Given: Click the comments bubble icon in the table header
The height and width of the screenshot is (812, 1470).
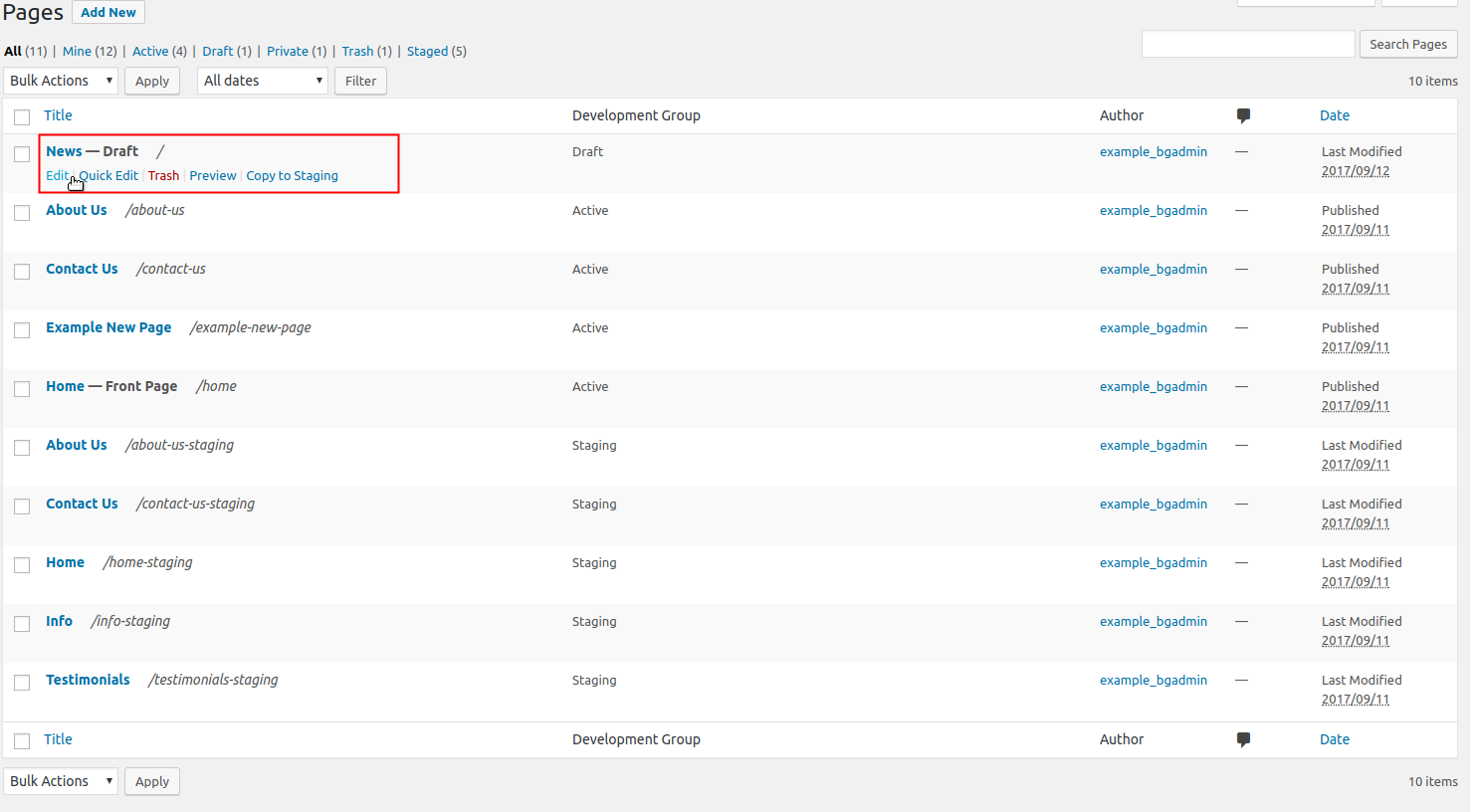Looking at the screenshot, I should [x=1243, y=115].
